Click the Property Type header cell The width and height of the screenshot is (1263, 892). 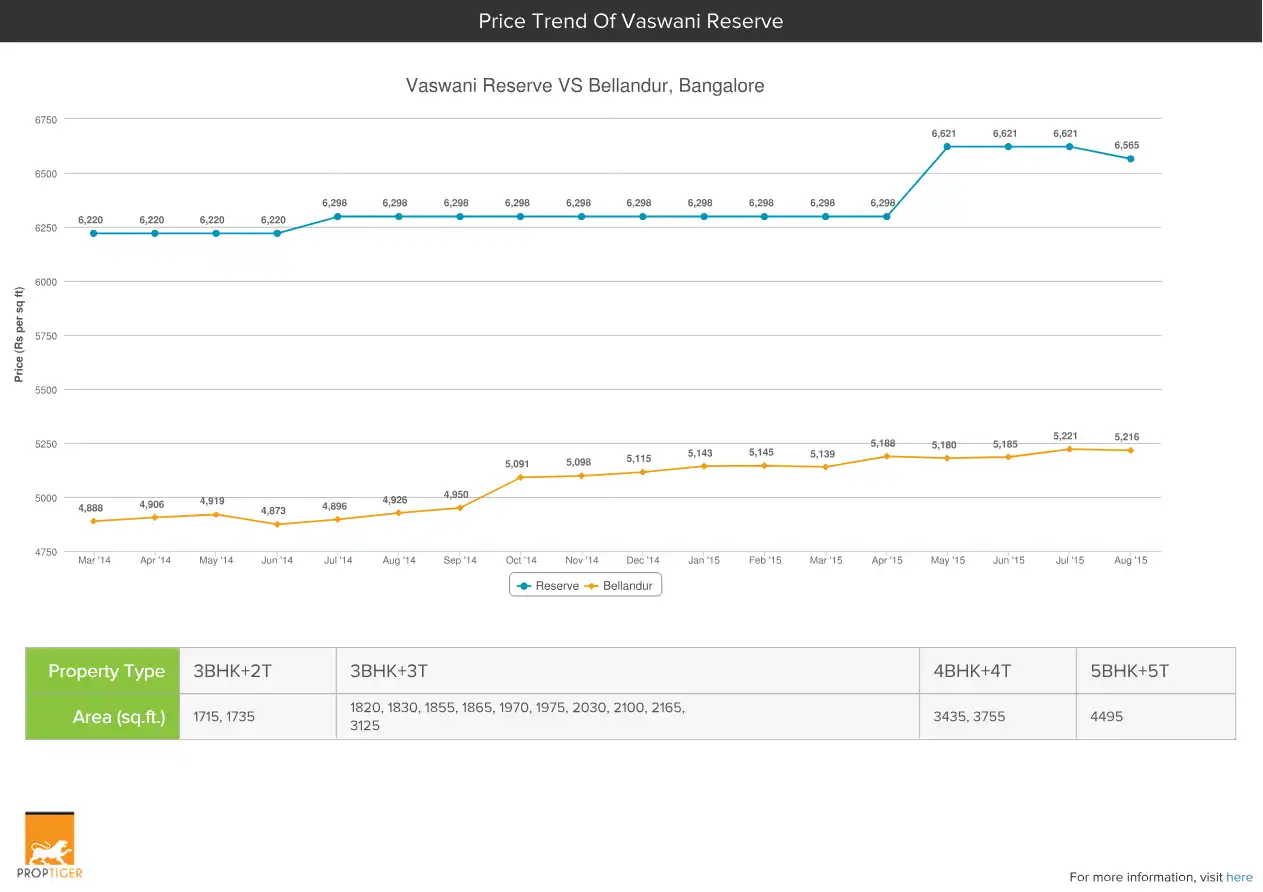click(103, 671)
